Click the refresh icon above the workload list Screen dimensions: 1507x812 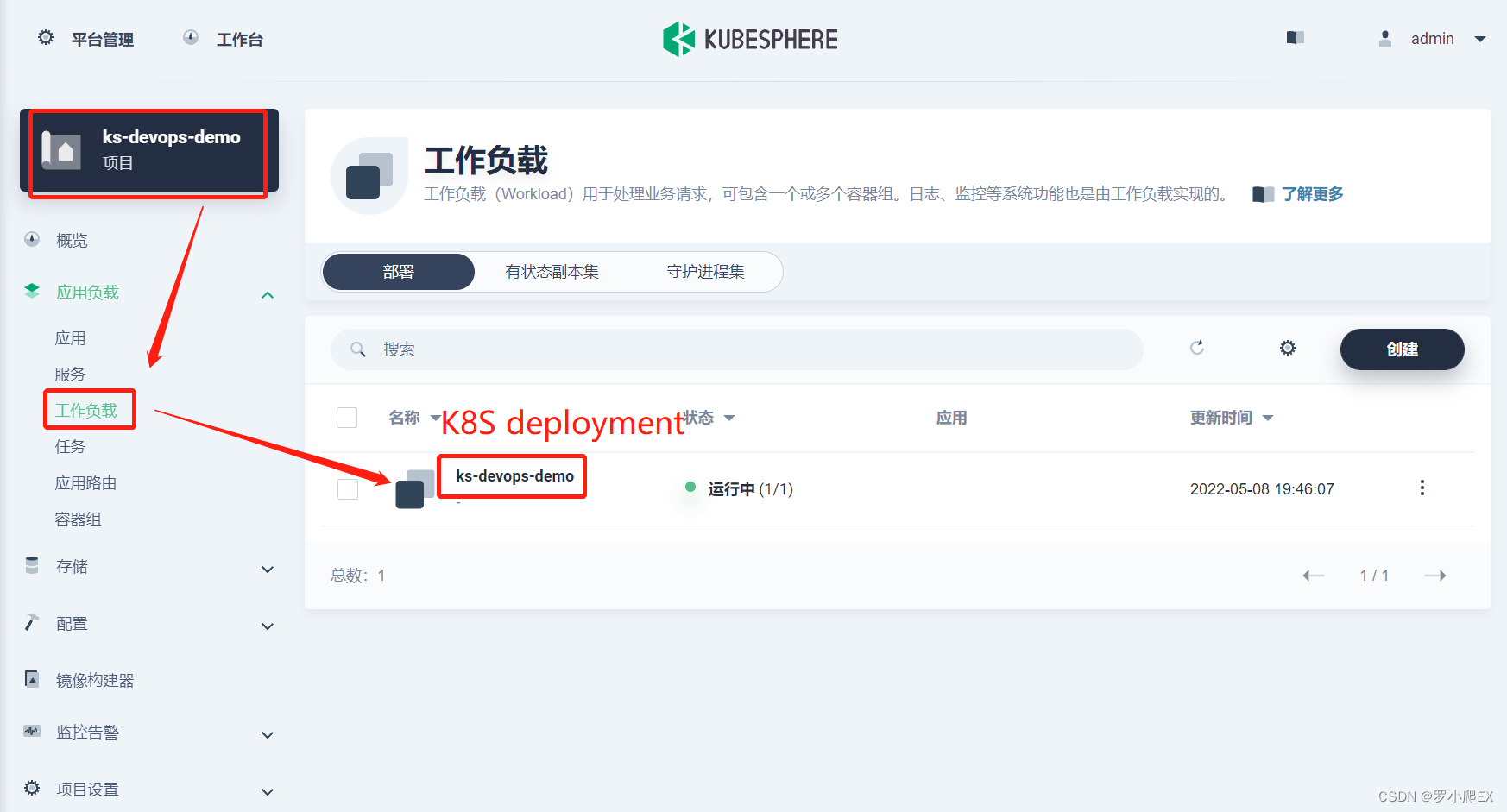[x=1197, y=348]
